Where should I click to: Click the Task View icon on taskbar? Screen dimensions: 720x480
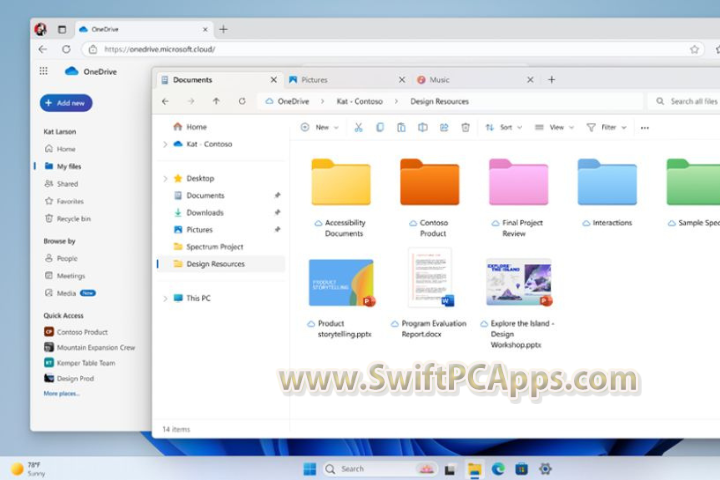pyautogui.click(x=450, y=469)
